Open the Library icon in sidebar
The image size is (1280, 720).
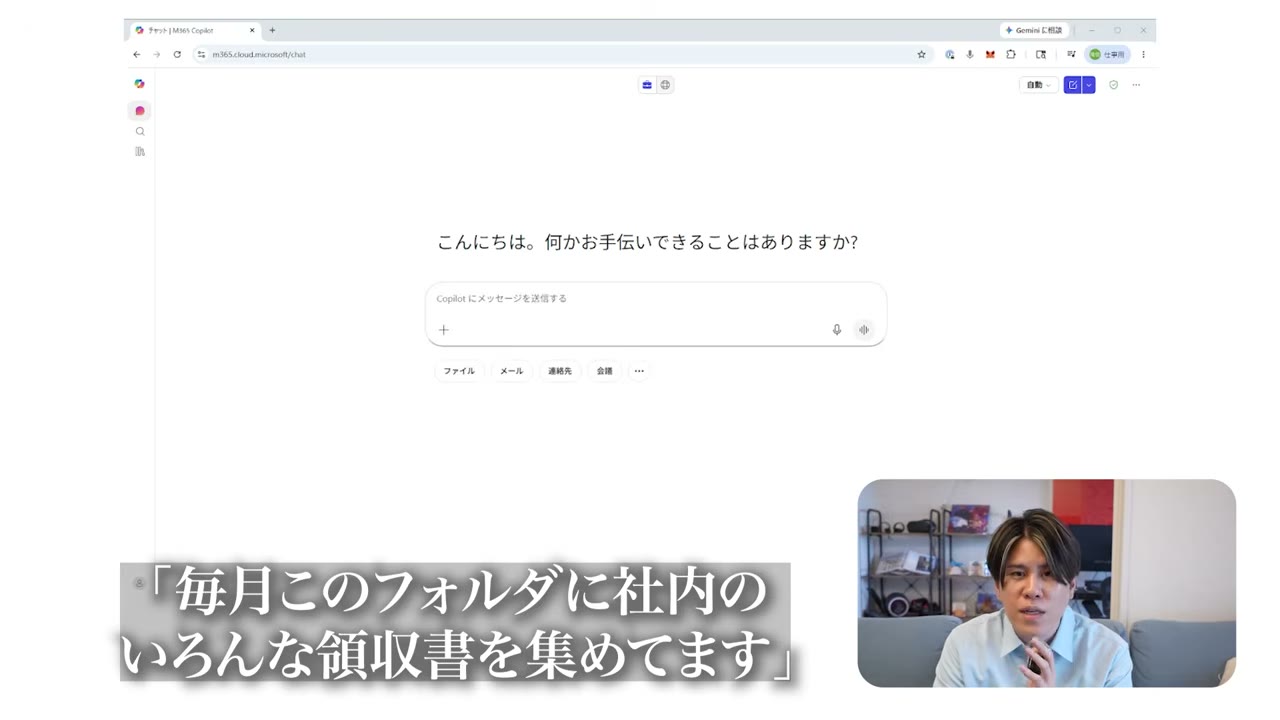[x=140, y=151]
